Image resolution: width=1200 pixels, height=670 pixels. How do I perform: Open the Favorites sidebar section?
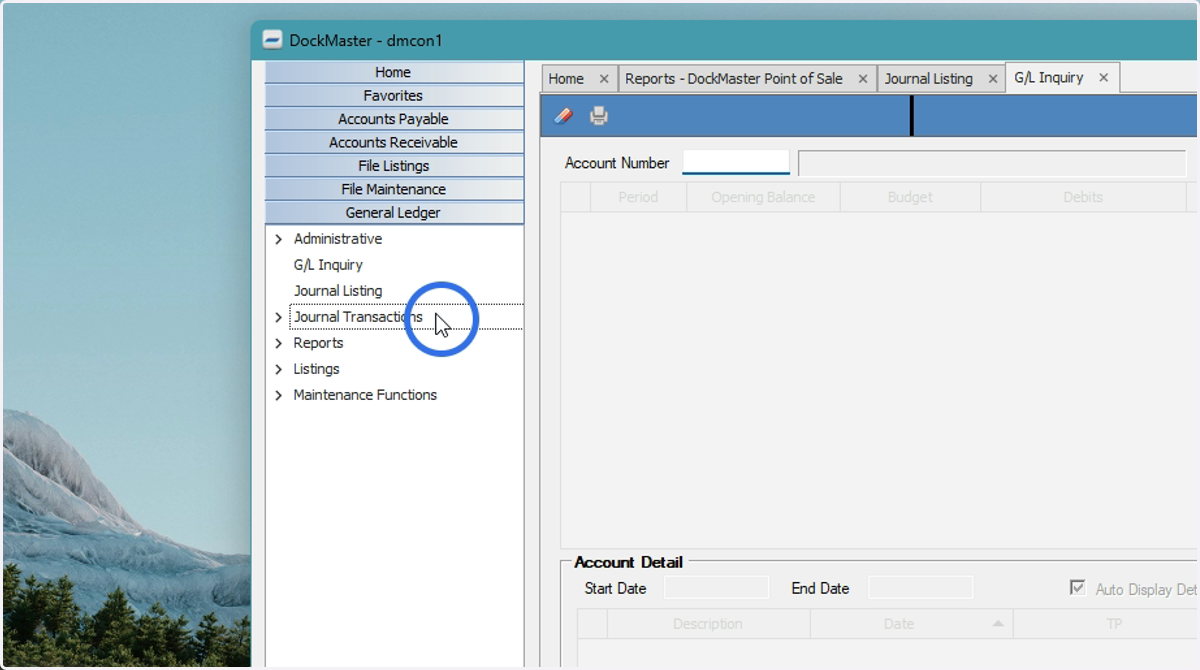pyautogui.click(x=393, y=96)
